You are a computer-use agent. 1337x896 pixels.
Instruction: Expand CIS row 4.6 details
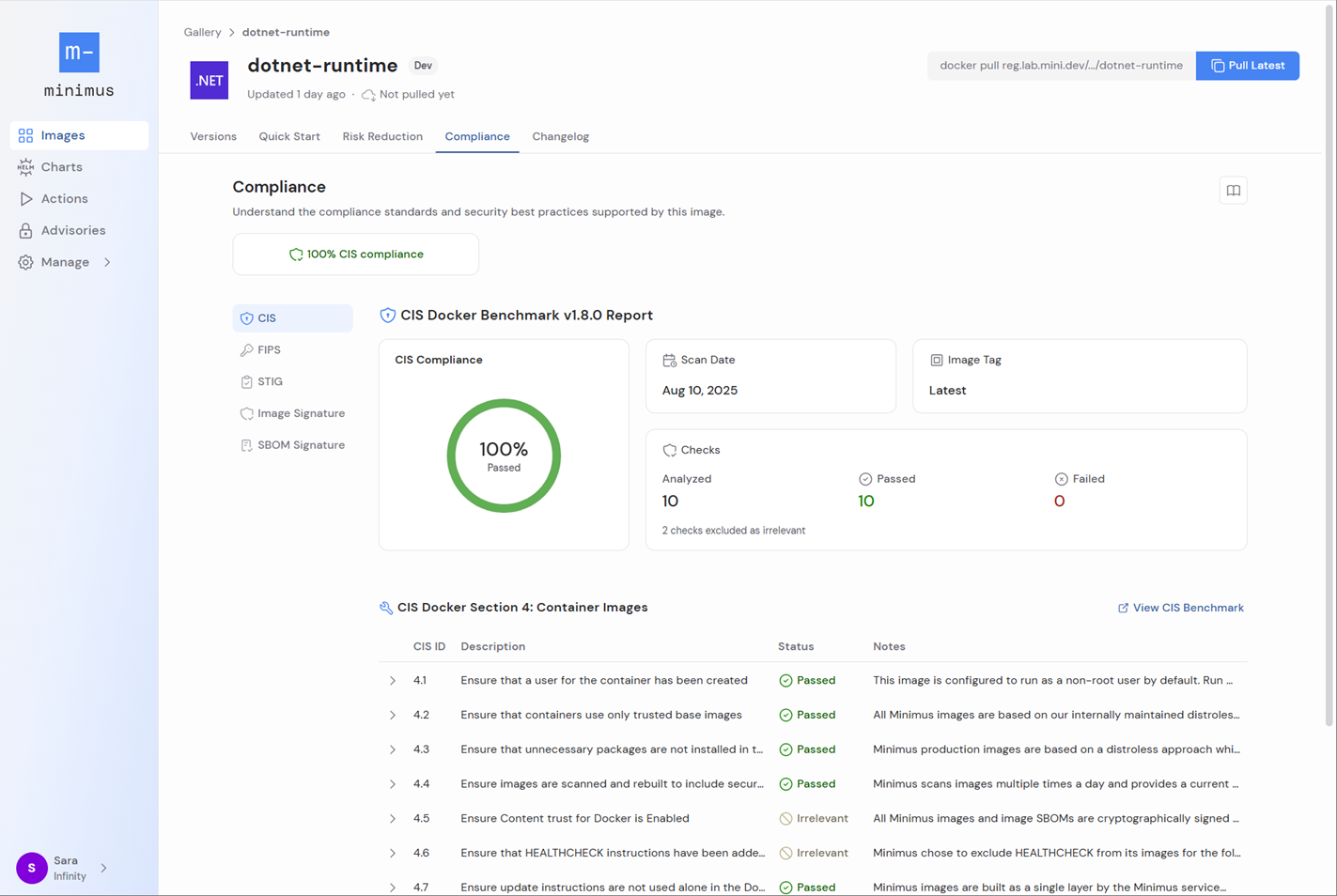tap(393, 854)
